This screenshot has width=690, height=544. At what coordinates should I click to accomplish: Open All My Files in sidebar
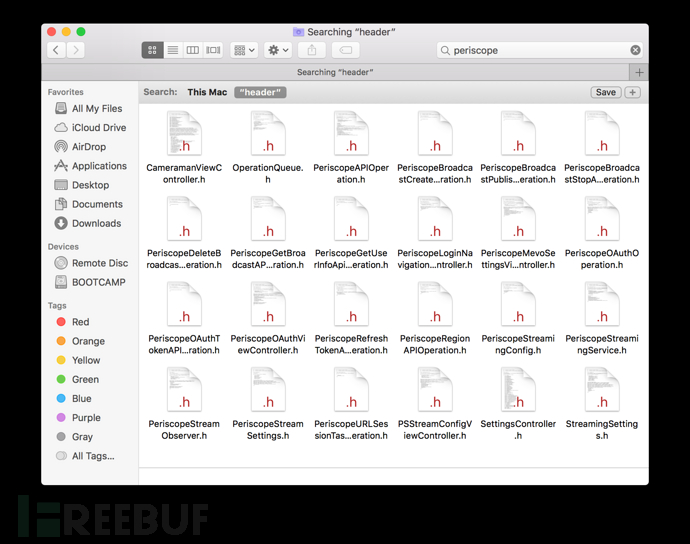(x=88, y=108)
